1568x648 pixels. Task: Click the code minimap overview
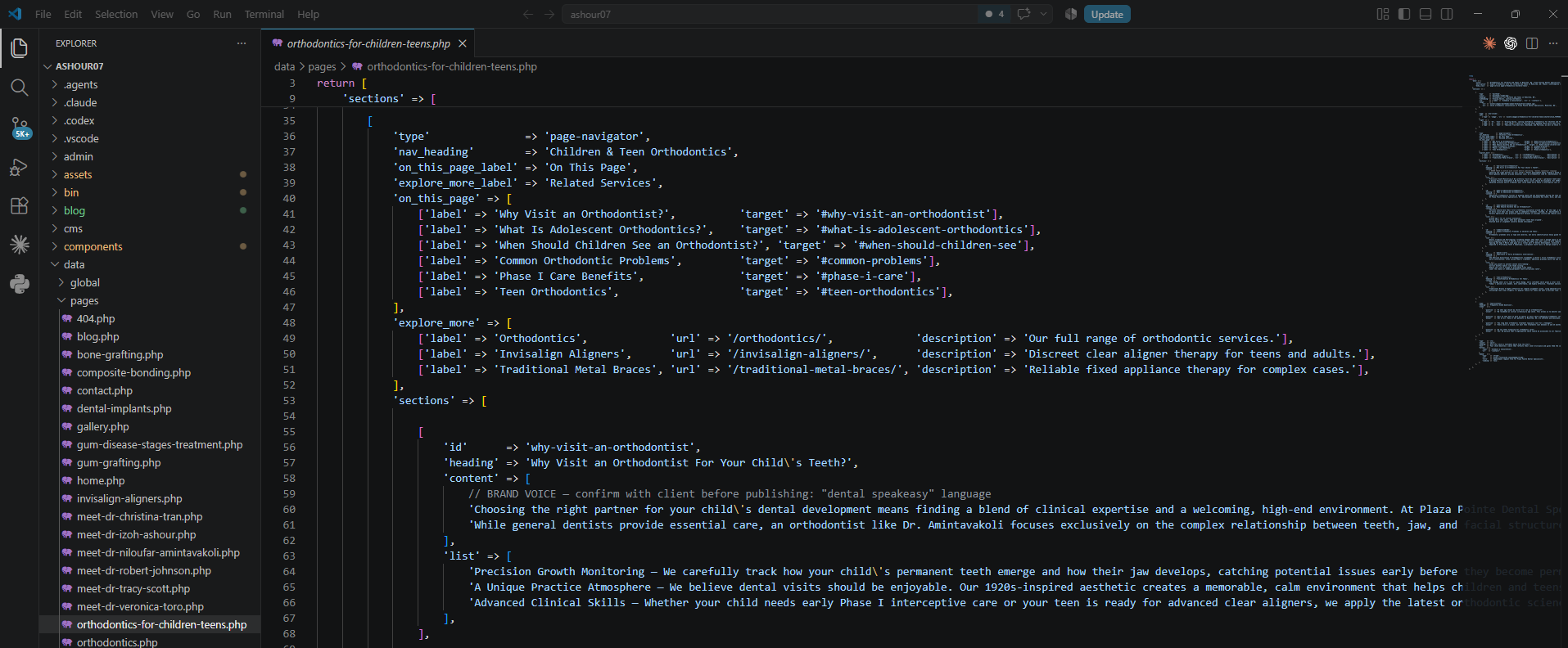1514,221
